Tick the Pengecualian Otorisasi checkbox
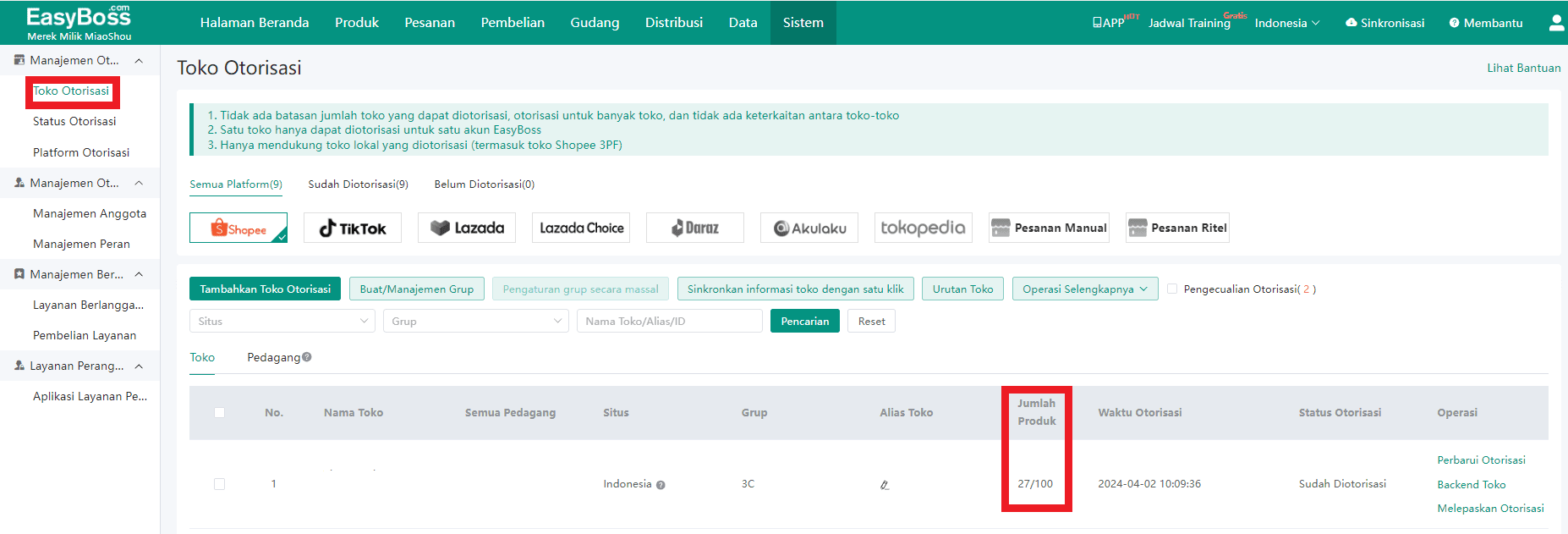Image resolution: width=1568 pixels, height=534 pixels. click(1172, 289)
